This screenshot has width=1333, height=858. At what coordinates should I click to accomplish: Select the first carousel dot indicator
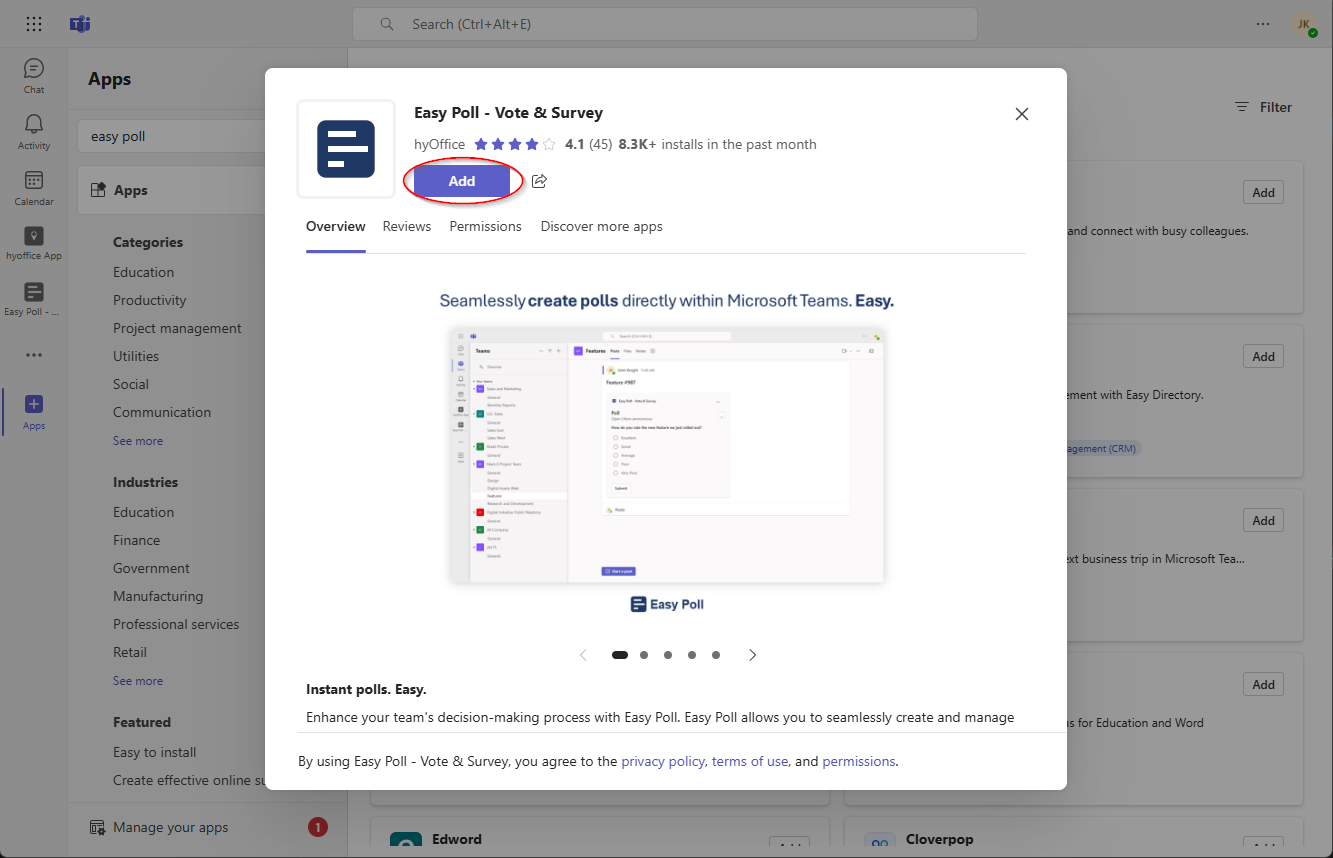click(x=620, y=655)
